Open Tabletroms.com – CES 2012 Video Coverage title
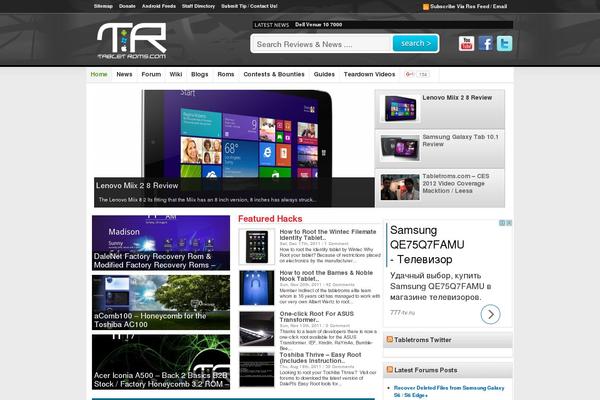 [456, 183]
